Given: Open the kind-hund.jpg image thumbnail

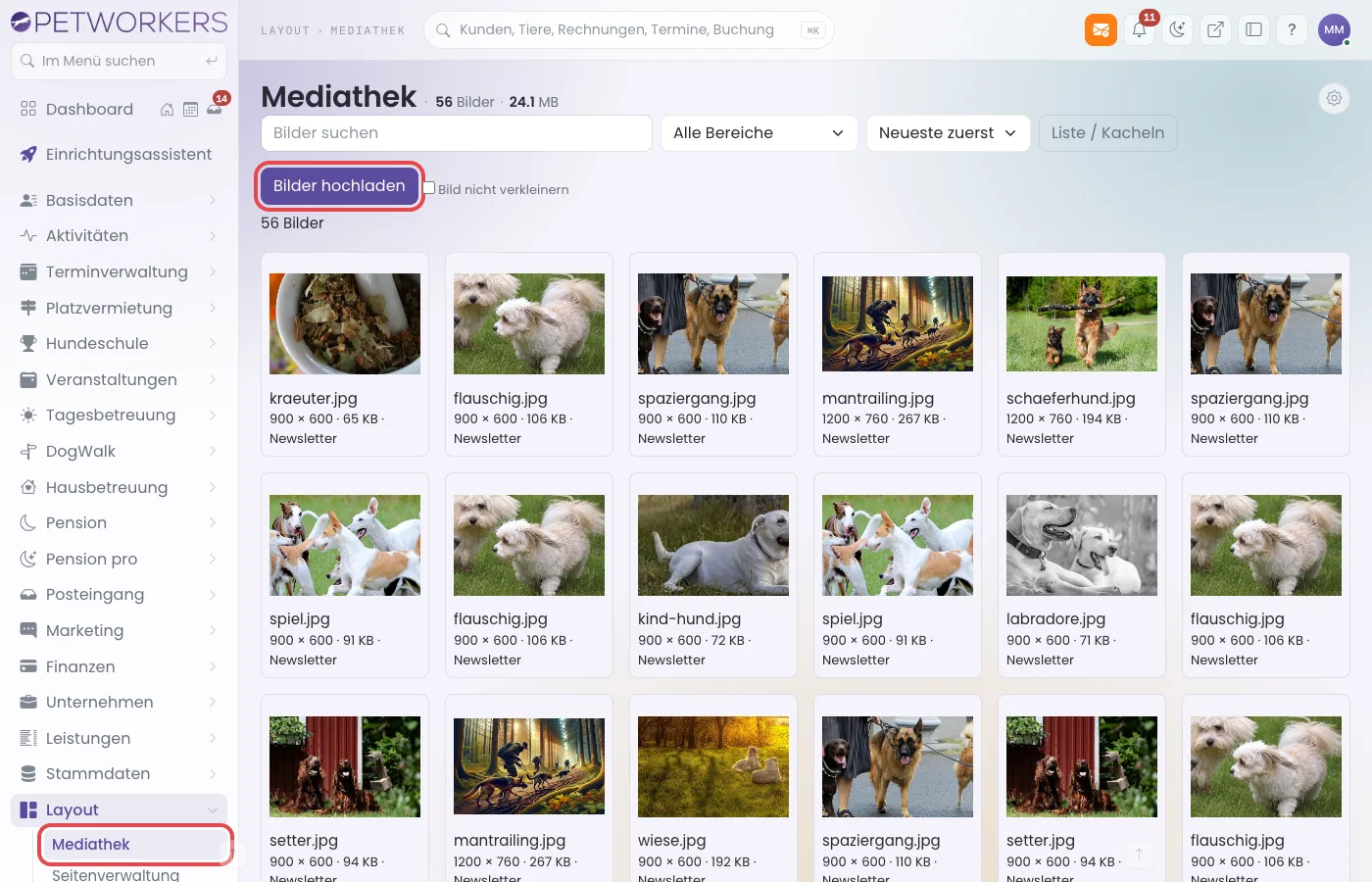Looking at the screenshot, I should 713,545.
